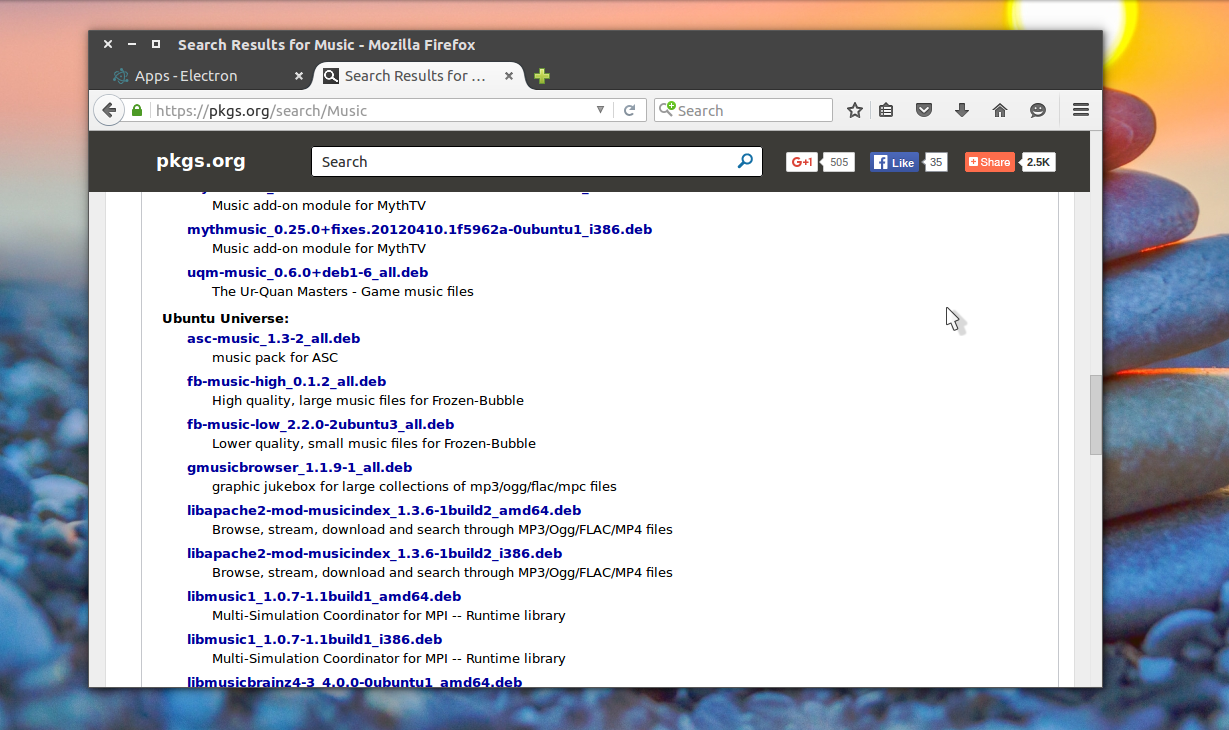This screenshot has width=1229, height=730.
Task: Open the downloads arrow icon
Action: click(x=962, y=110)
